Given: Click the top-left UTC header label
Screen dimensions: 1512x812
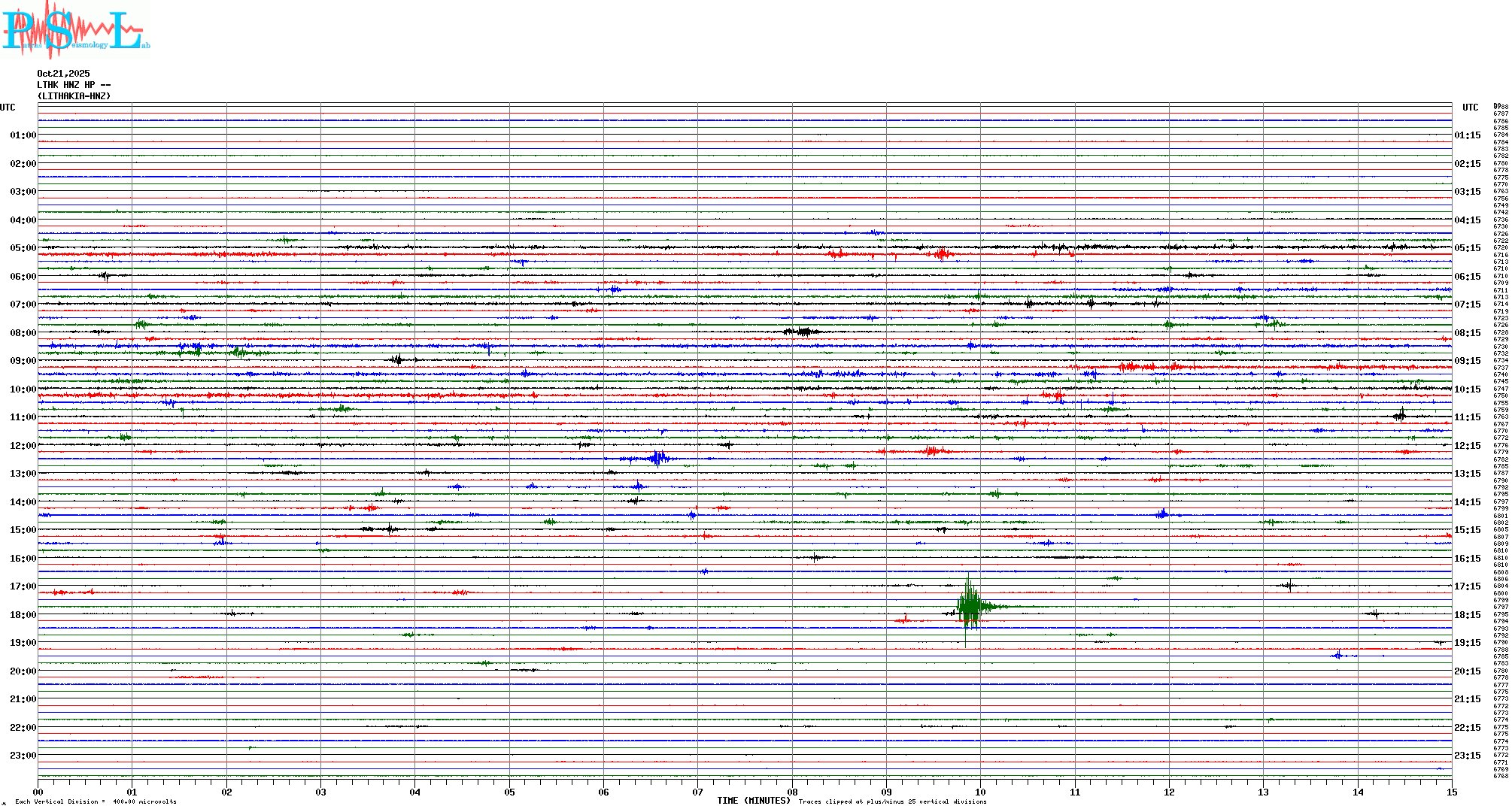Looking at the screenshot, I should click(8, 108).
